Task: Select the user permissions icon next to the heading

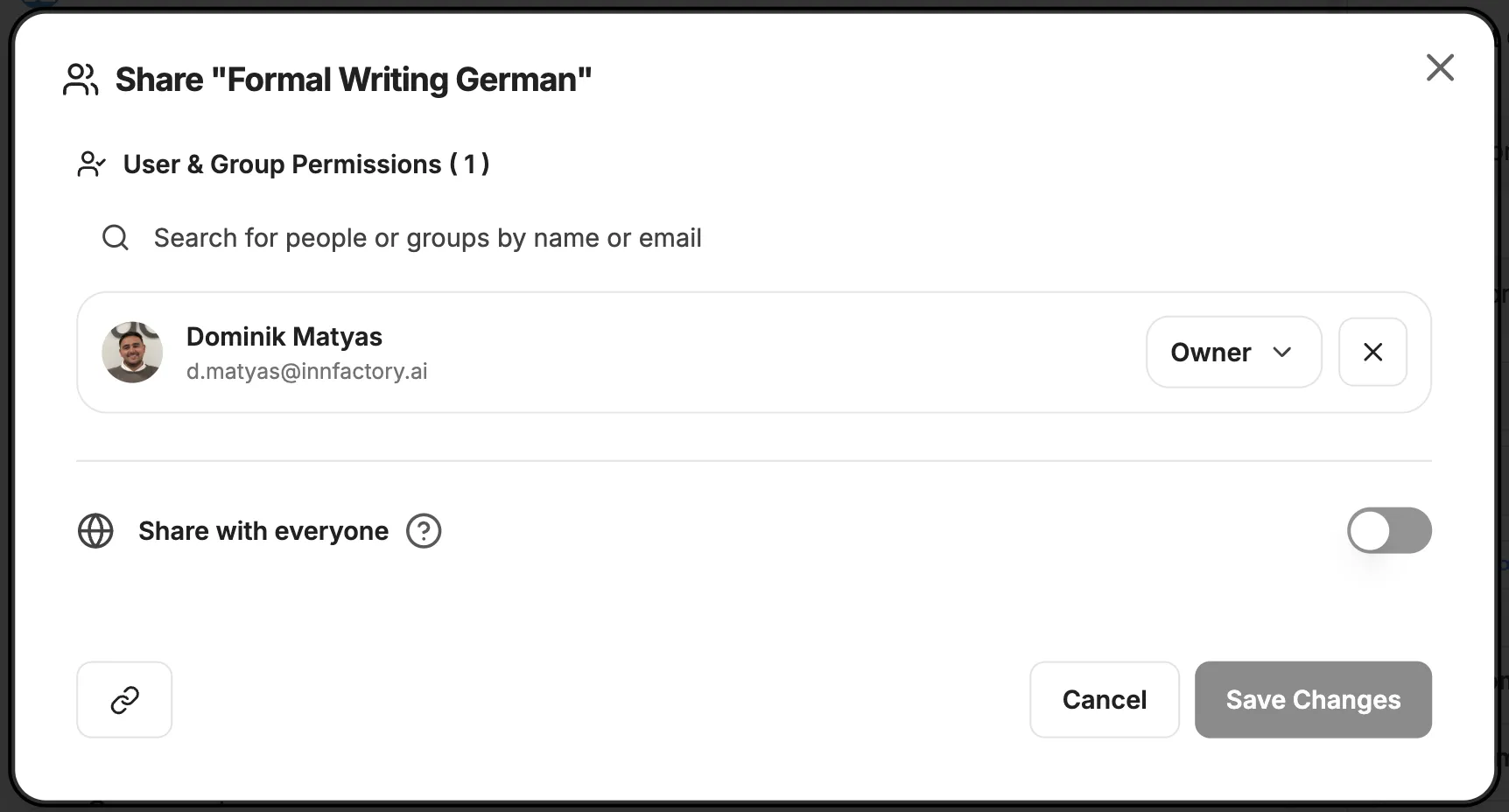Action: pos(91,164)
